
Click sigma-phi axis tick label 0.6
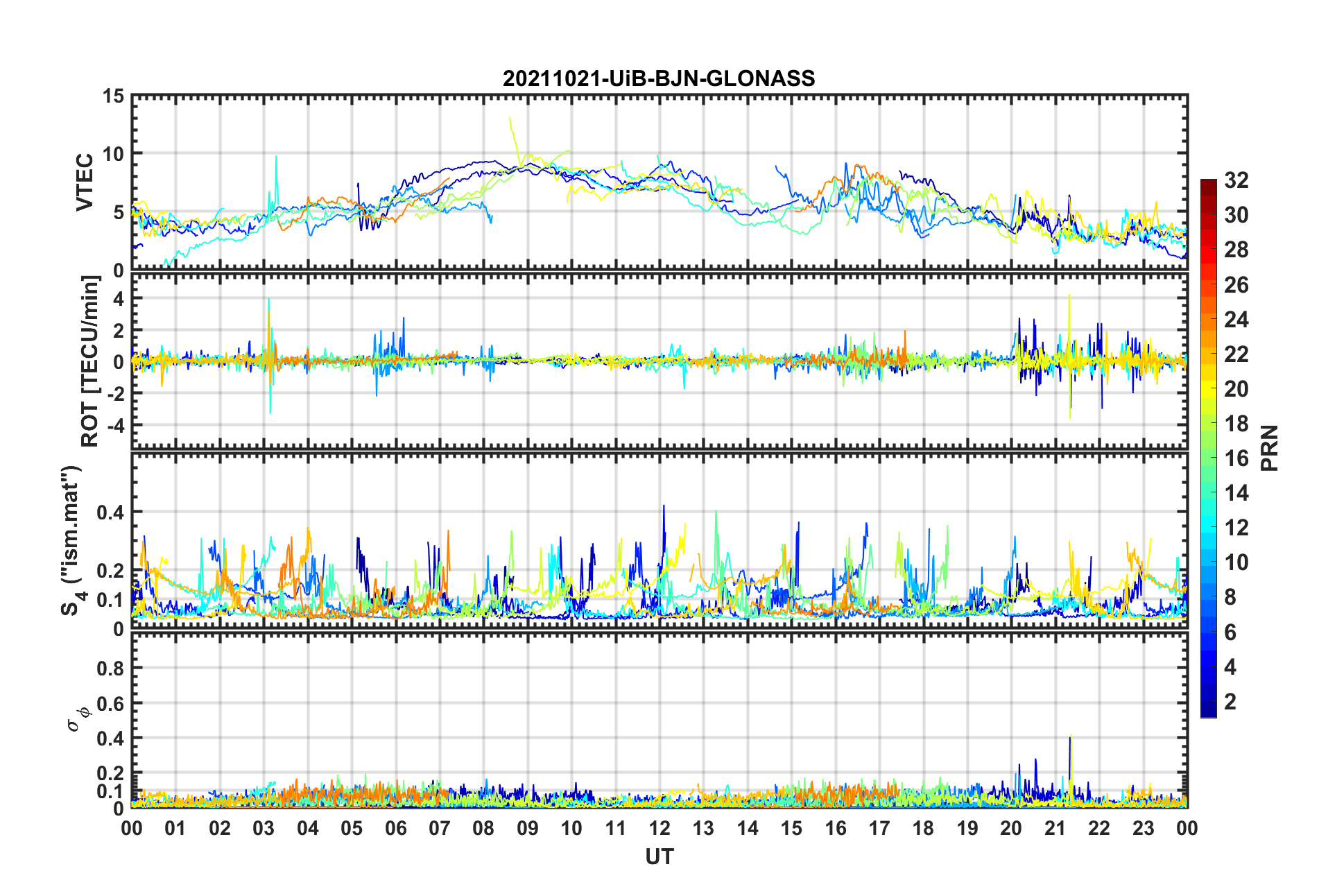110,703
